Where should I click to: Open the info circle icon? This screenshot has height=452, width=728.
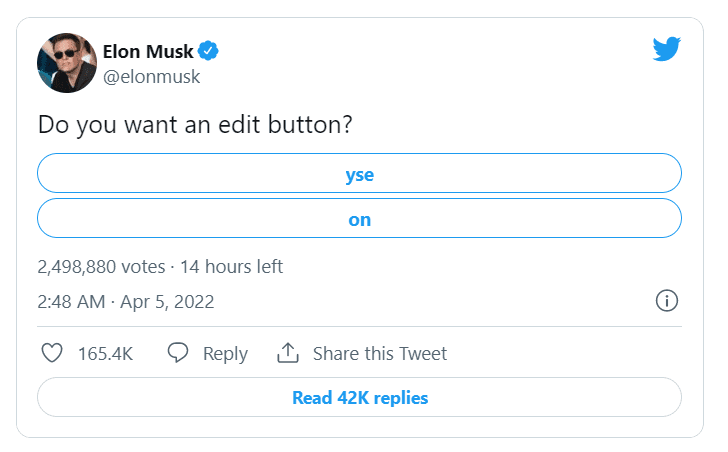click(667, 301)
